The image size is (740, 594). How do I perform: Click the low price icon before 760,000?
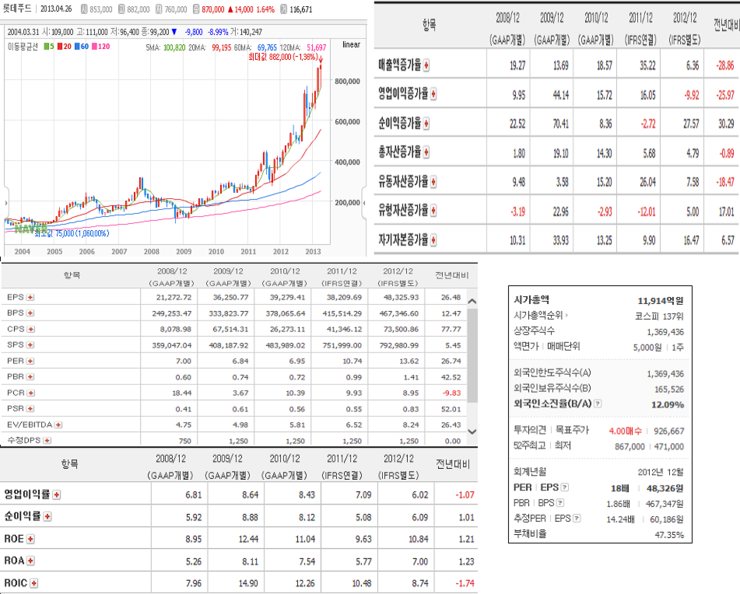pos(159,9)
